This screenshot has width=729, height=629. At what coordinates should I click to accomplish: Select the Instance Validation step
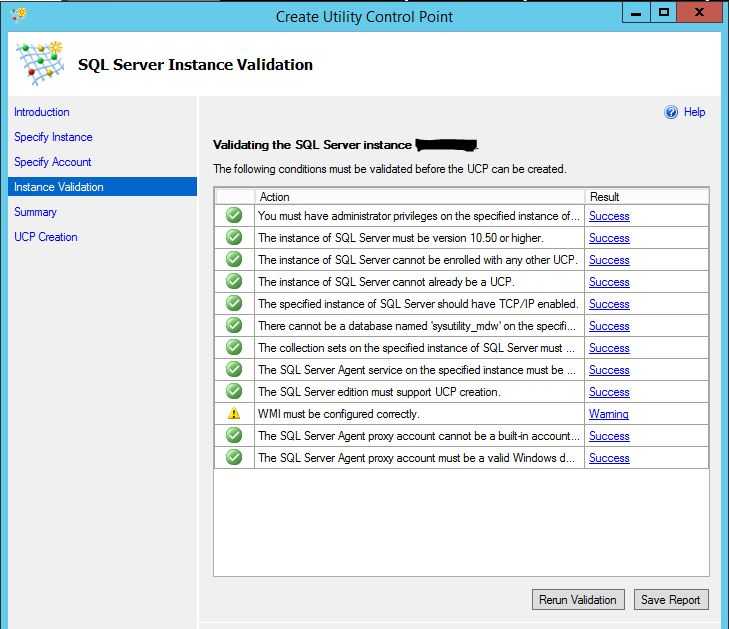102,187
